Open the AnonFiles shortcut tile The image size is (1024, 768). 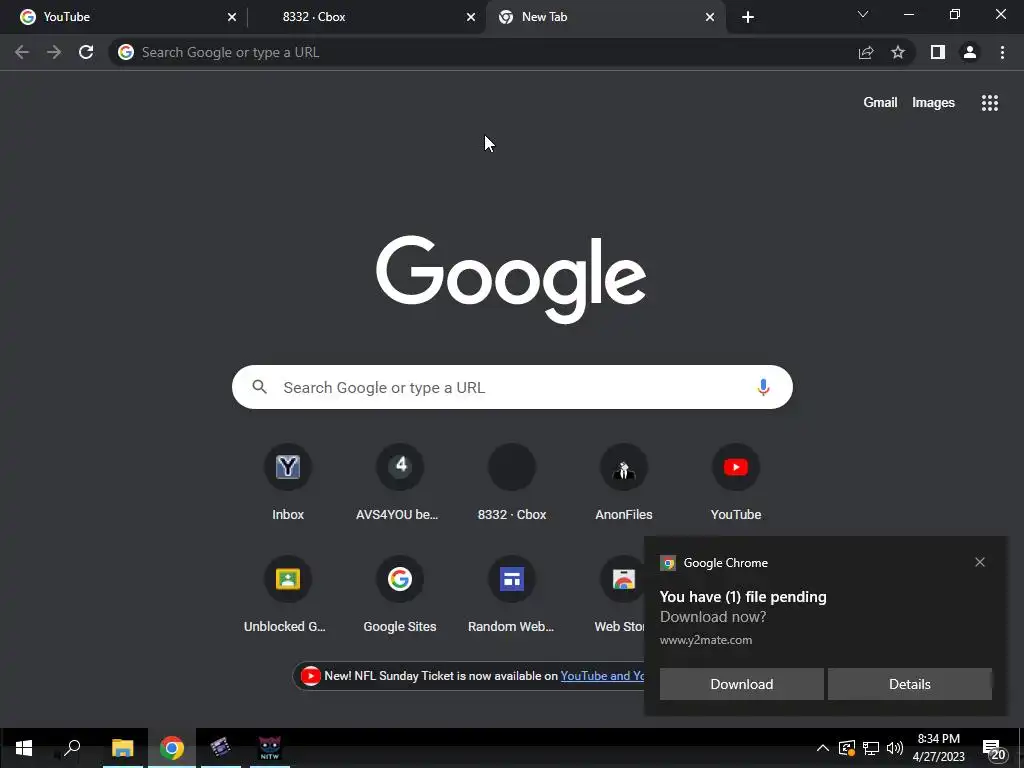coord(624,481)
